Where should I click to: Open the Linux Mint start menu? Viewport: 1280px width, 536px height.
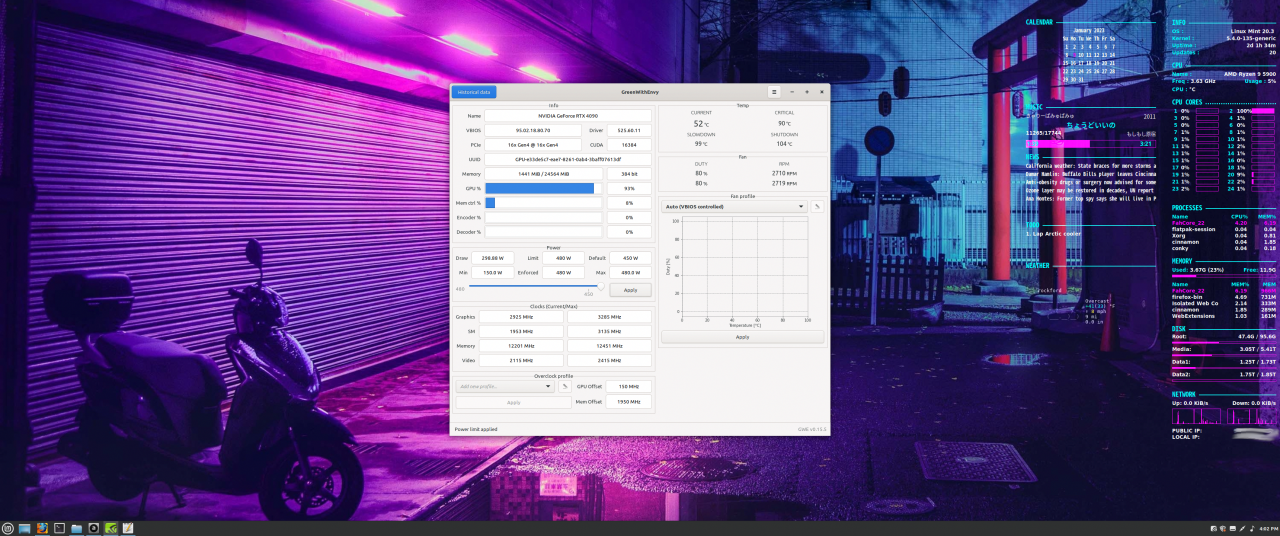coord(8,527)
